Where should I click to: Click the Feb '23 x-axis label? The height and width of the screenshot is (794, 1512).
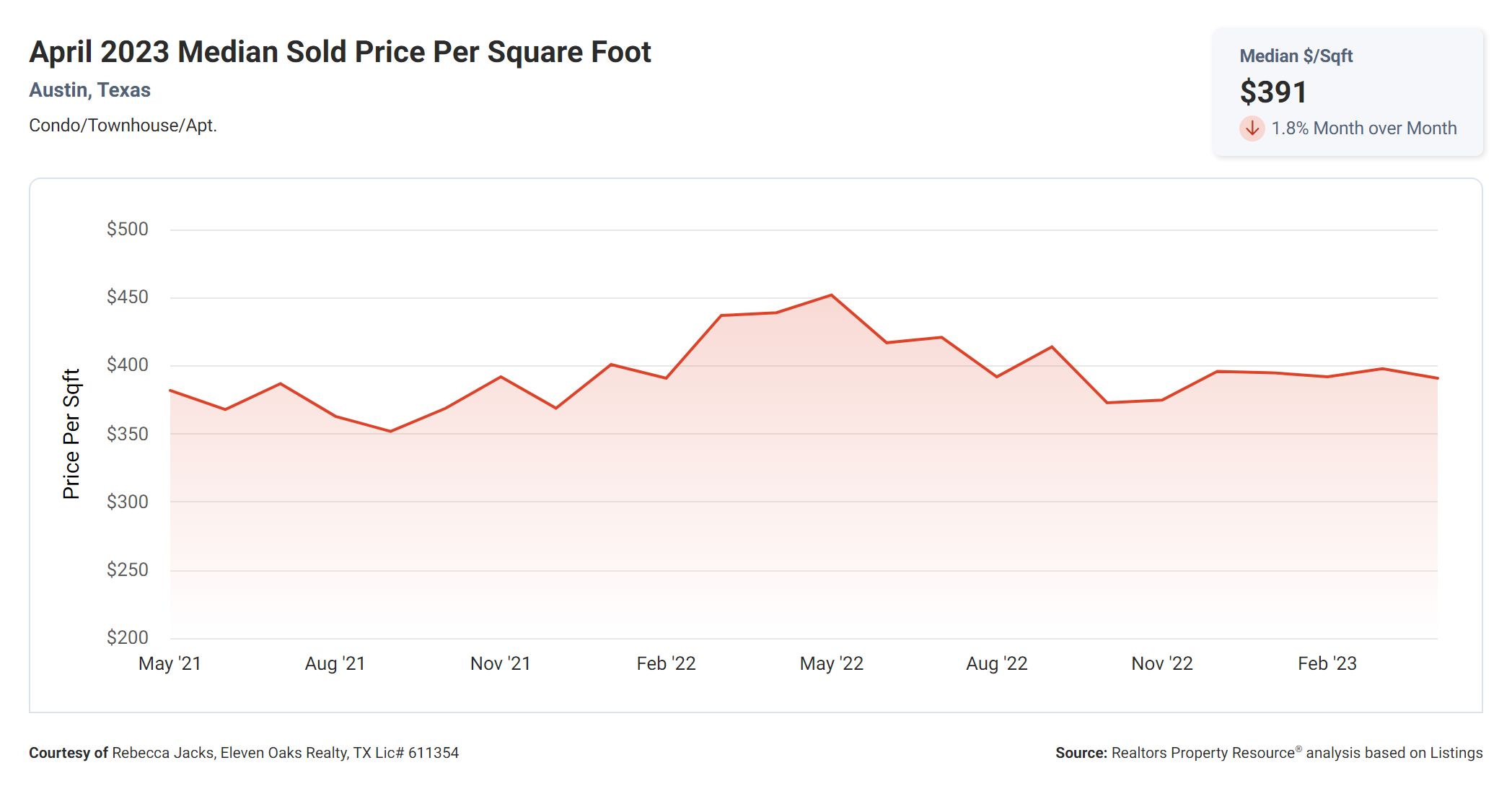tap(1327, 663)
